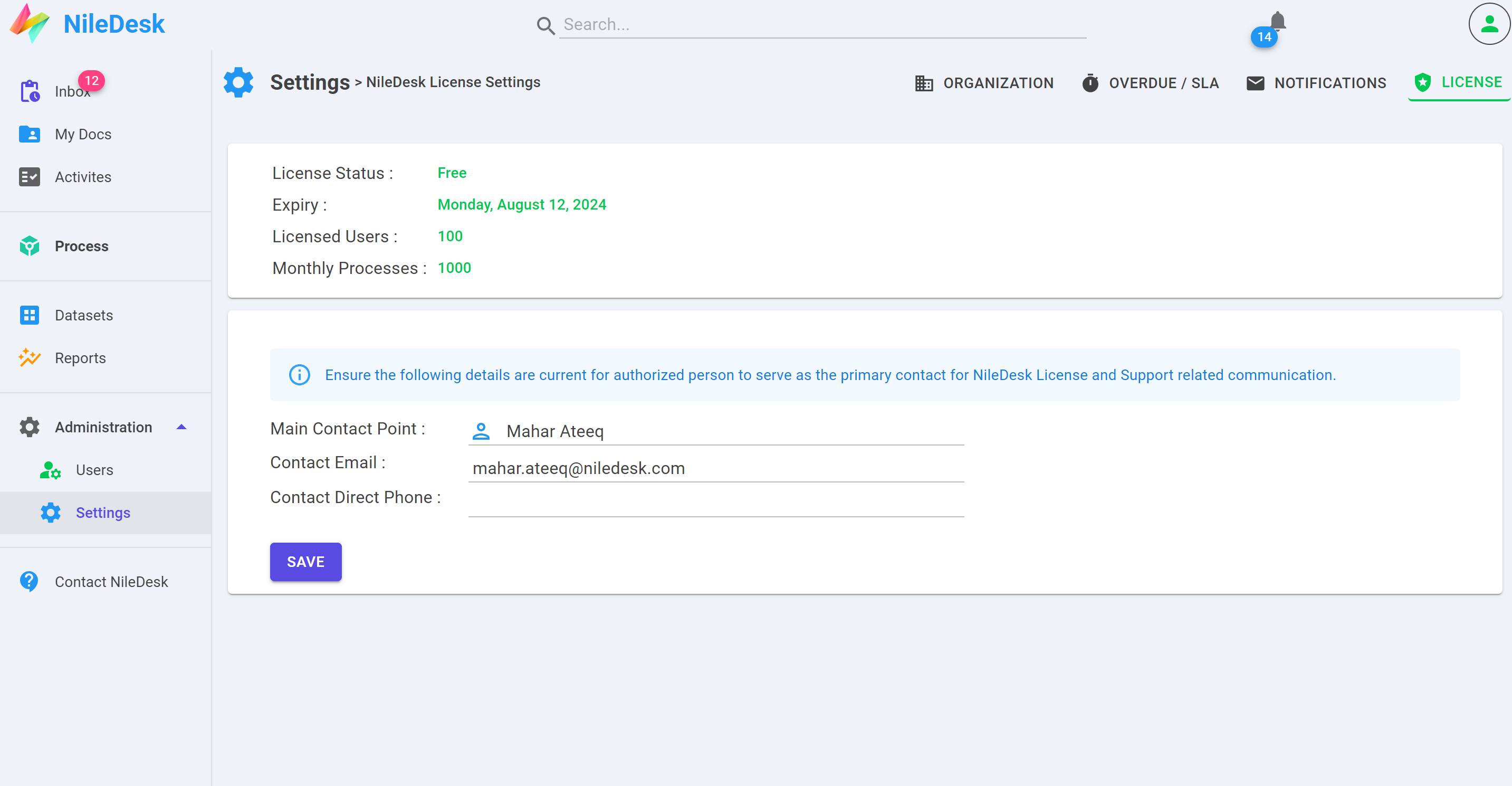This screenshot has width=1512, height=786.
Task: Click 'NileDesk License Settings' breadcrumb text
Action: (x=453, y=82)
